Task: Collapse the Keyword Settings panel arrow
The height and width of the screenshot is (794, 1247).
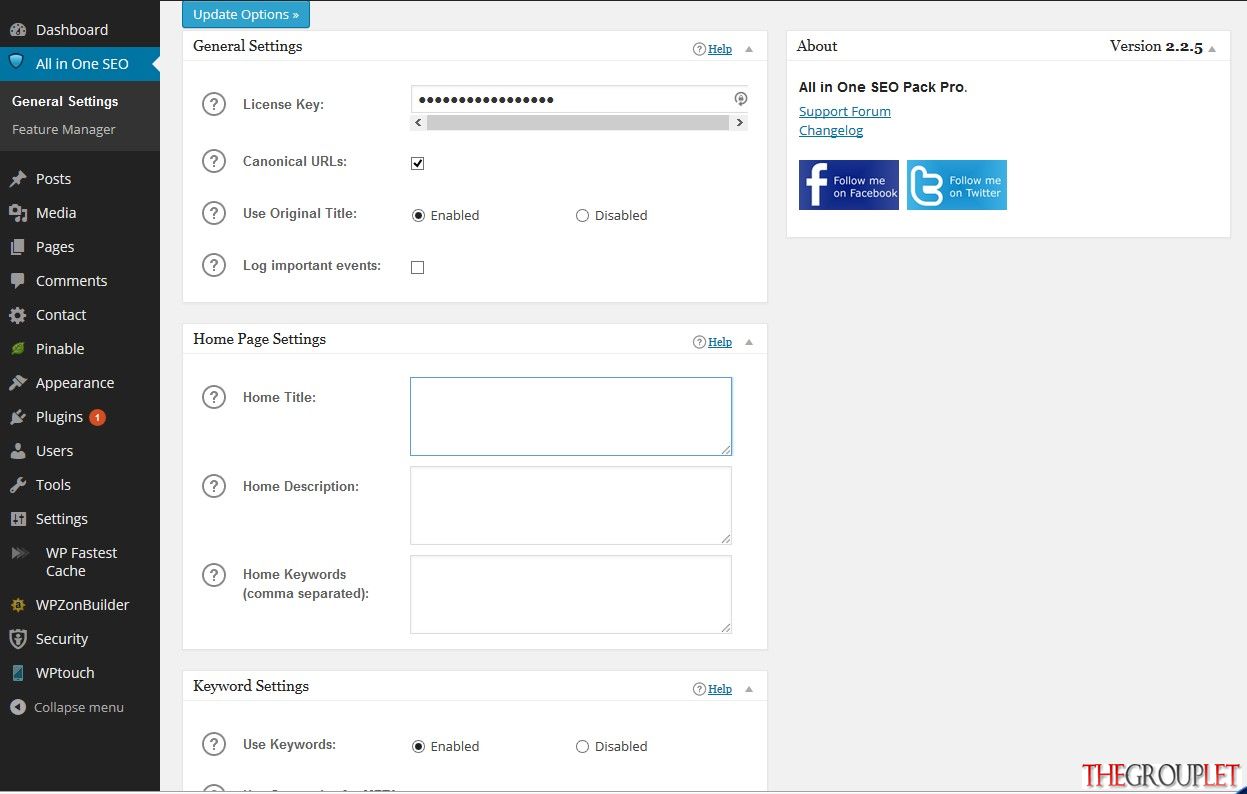Action: 749,689
